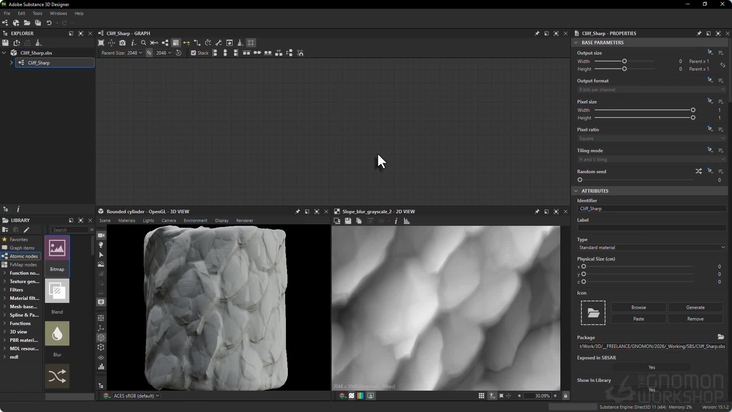Screen dimensions: 732x412
Task: Click the random seed shuffle icon
Action: click(x=698, y=172)
